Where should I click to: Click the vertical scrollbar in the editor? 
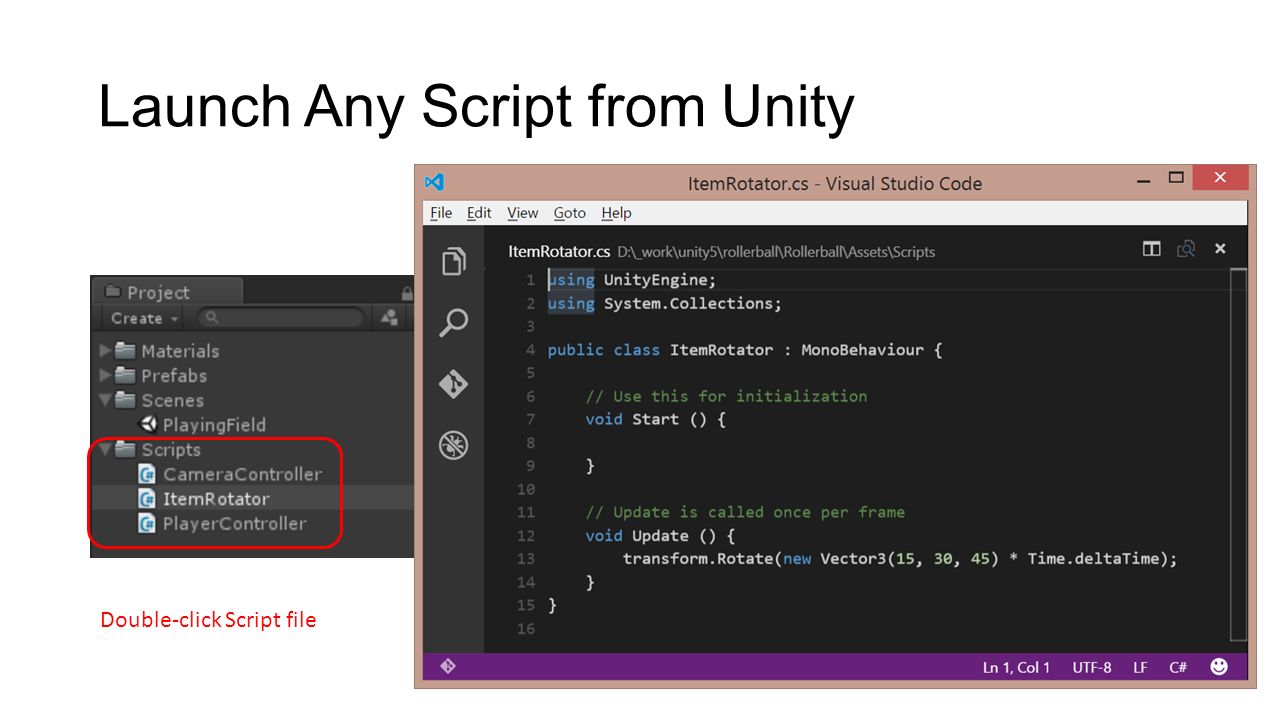tap(1238, 454)
